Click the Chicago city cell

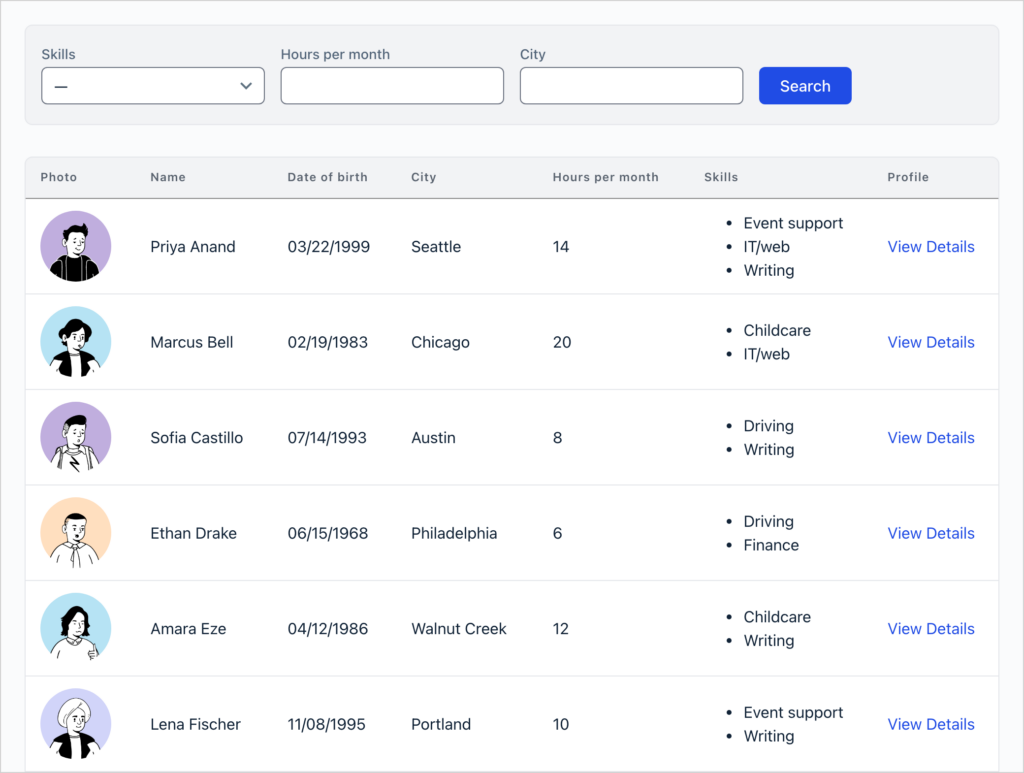(440, 342)
